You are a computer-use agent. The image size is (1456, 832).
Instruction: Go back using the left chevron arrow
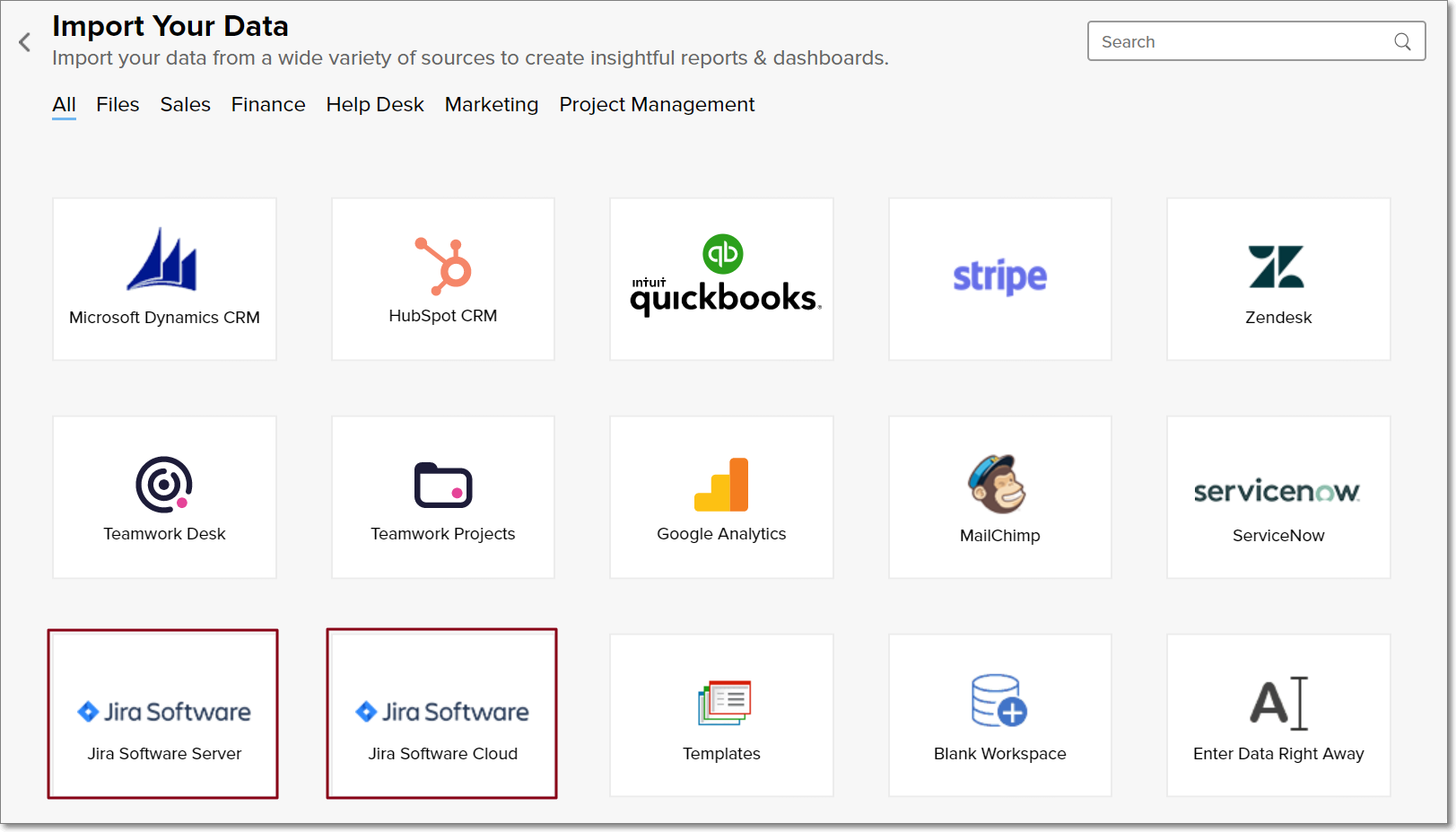24,42
